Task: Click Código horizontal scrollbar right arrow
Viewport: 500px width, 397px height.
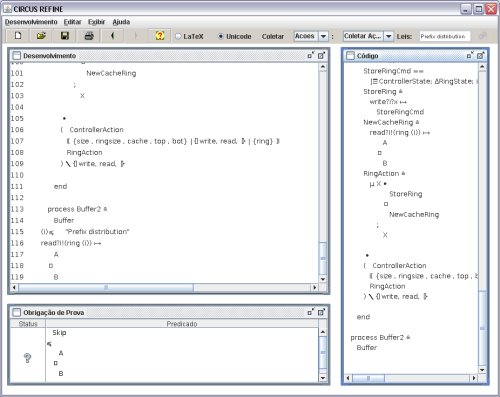Action: [x=474, y=378]
